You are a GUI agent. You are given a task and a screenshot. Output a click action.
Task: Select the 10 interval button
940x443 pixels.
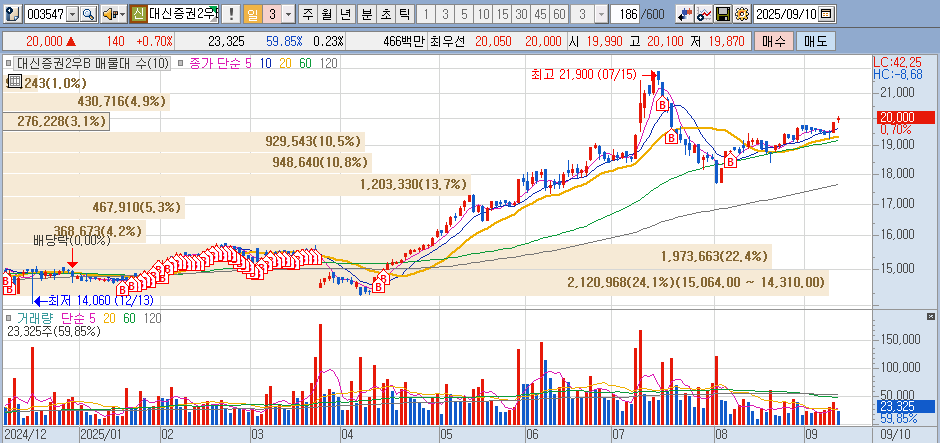click(x=484, y=13)
